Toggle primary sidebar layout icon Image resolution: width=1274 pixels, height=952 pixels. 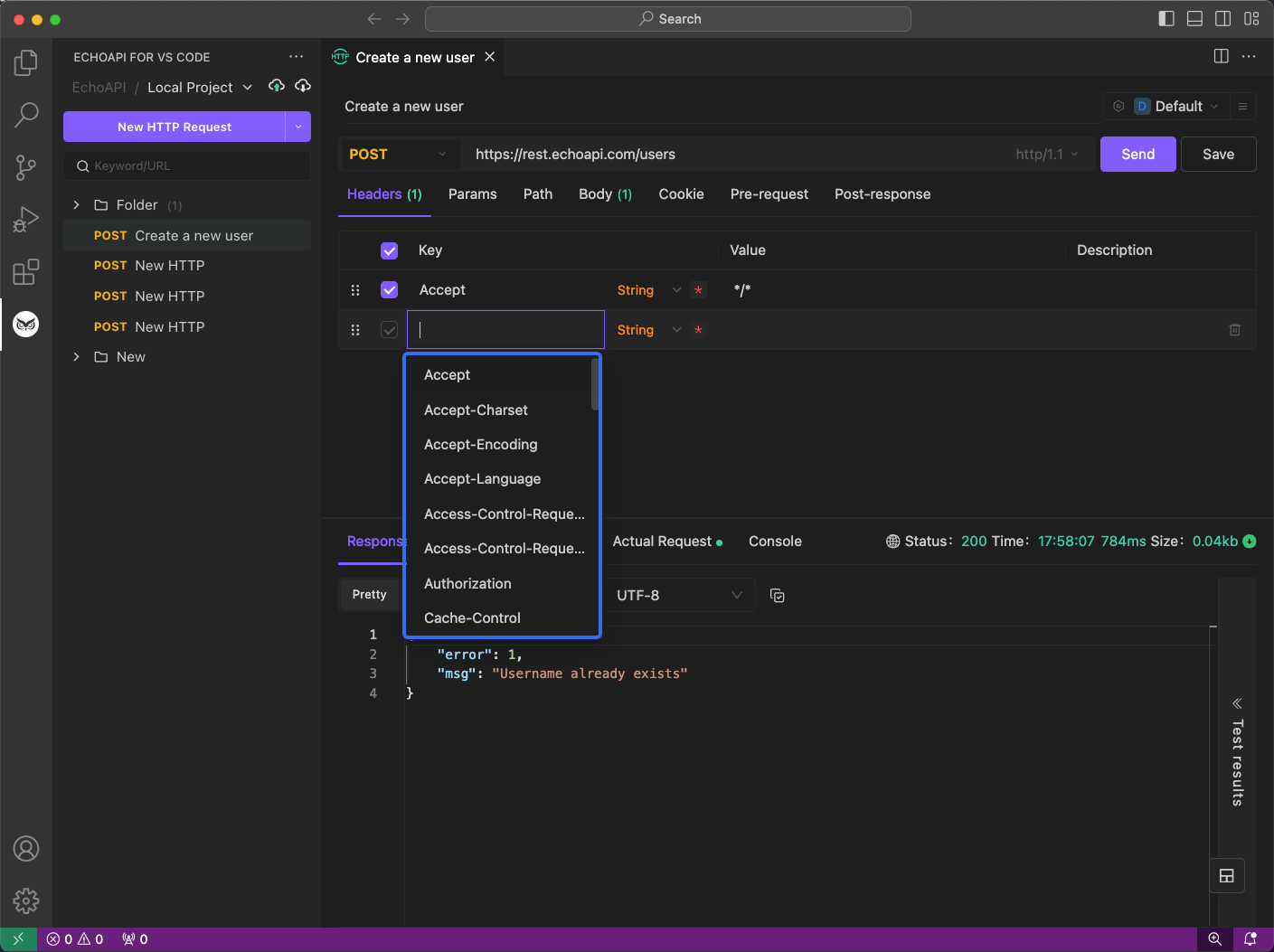(1166, 18)
